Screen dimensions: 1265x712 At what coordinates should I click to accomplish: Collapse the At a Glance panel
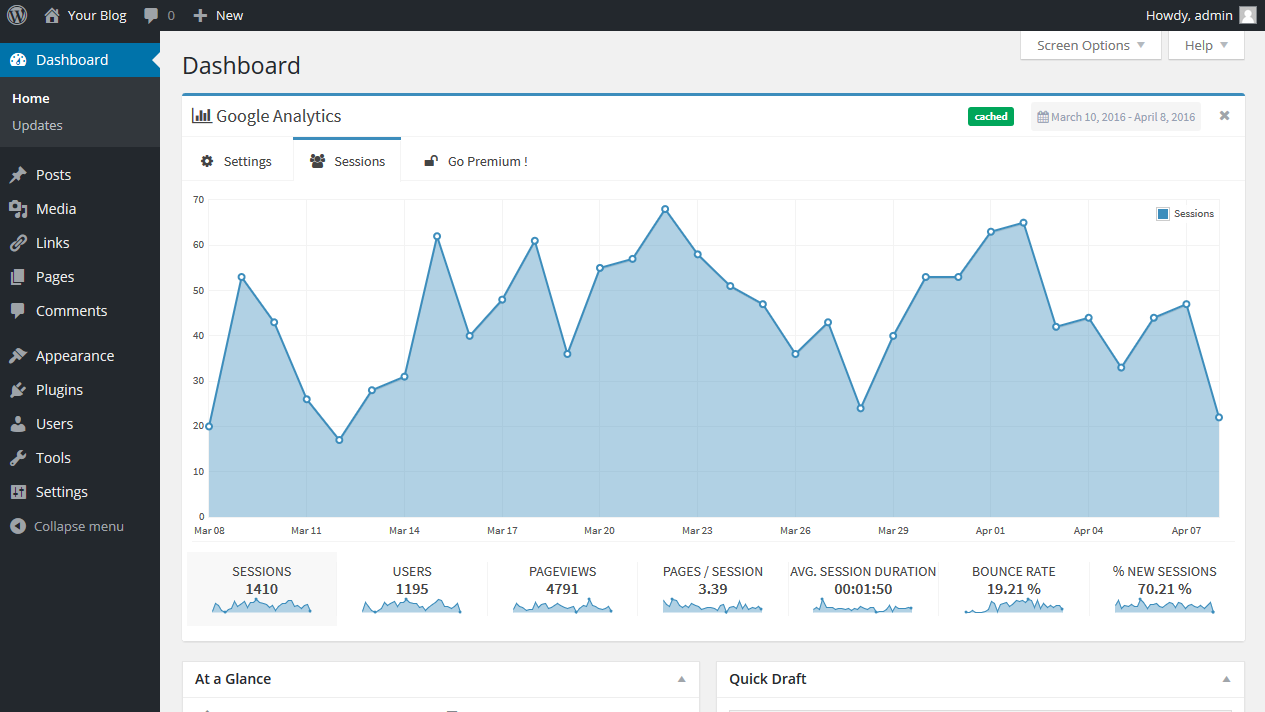coord(682,679)
